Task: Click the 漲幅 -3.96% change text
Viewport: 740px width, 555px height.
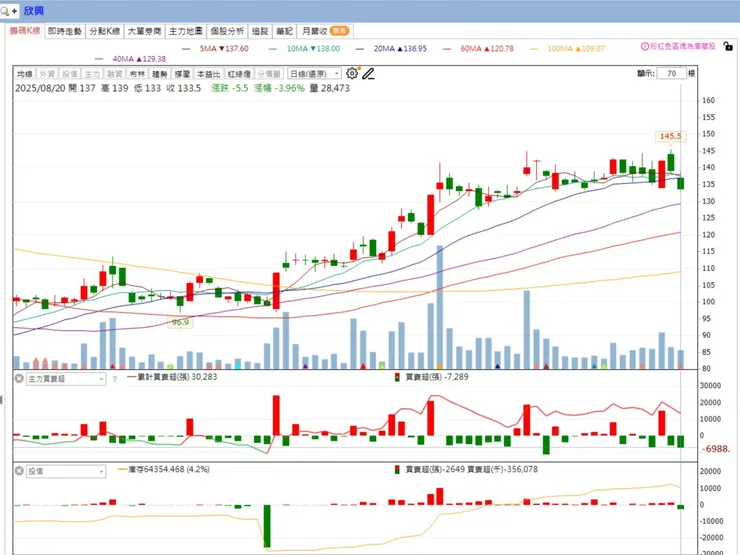Action: tap(279, 88)
